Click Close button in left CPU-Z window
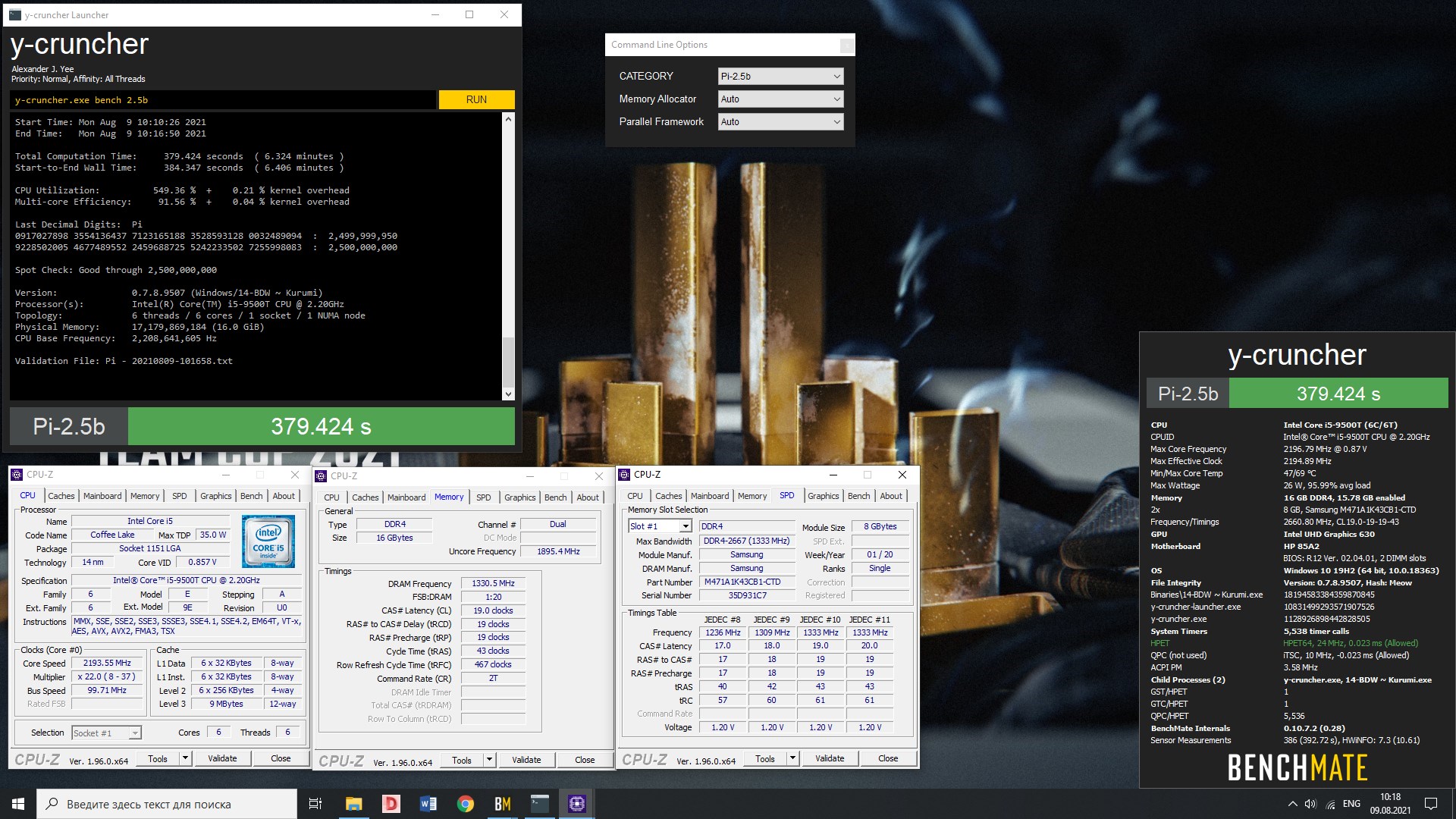This screenshot has height=819, width=1456. coord(281,758)
